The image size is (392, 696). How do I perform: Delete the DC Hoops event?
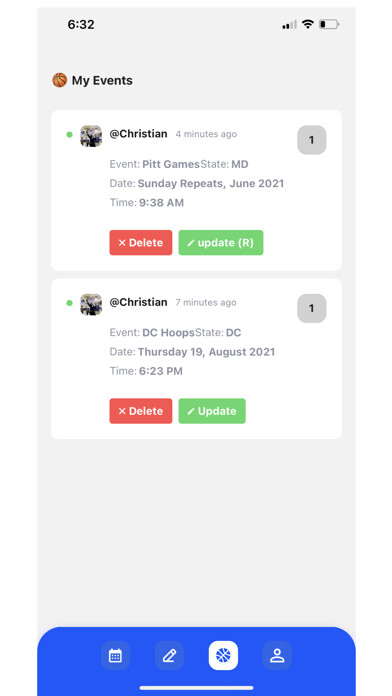tap(141, 411)
